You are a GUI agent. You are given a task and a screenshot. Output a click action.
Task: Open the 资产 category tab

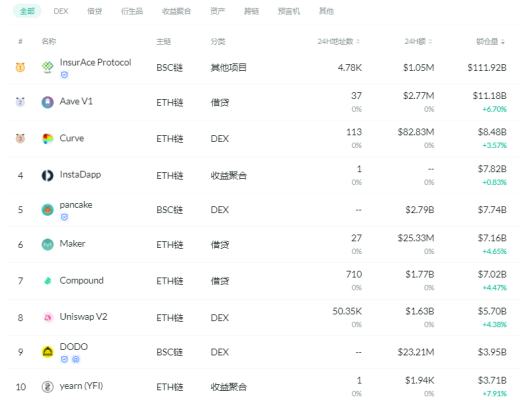pyautogui.click(x=218, y=11)
